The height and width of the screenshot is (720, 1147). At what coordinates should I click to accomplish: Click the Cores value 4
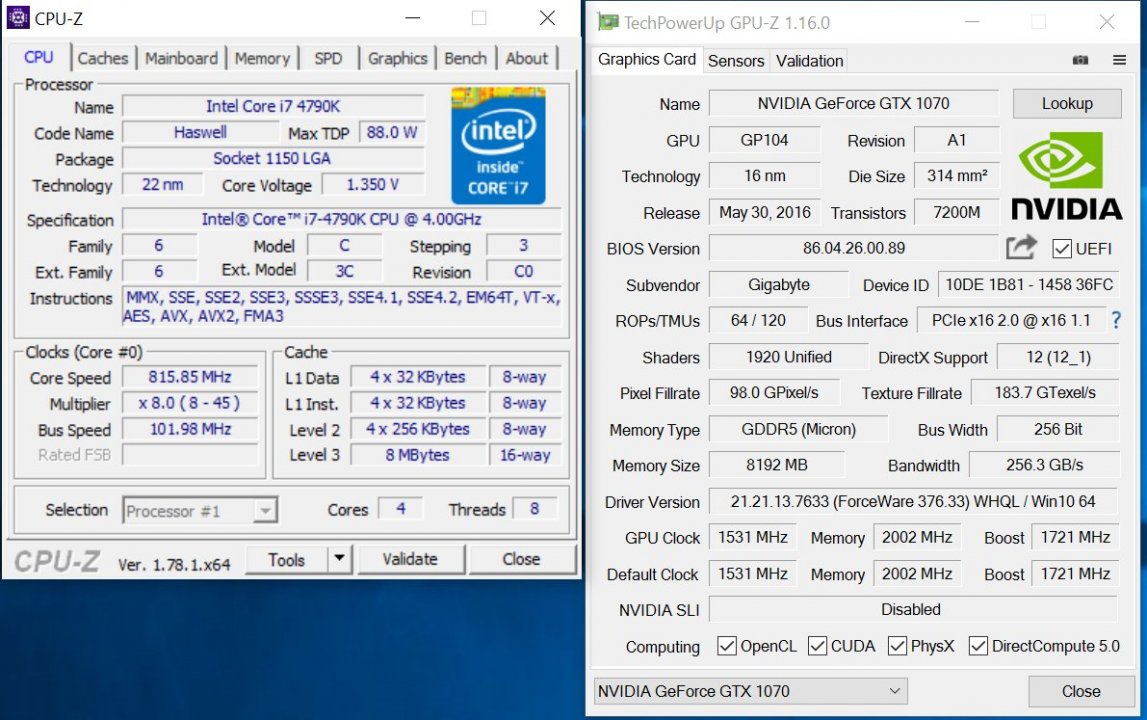401,509
